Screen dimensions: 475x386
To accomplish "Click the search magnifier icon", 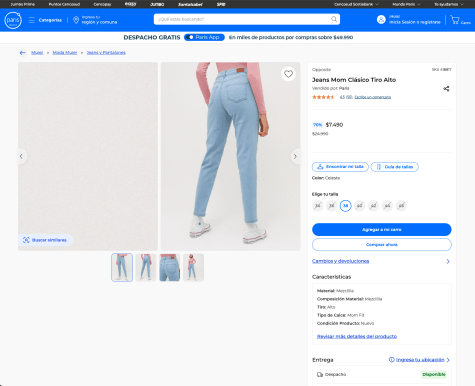I will 334,19.
